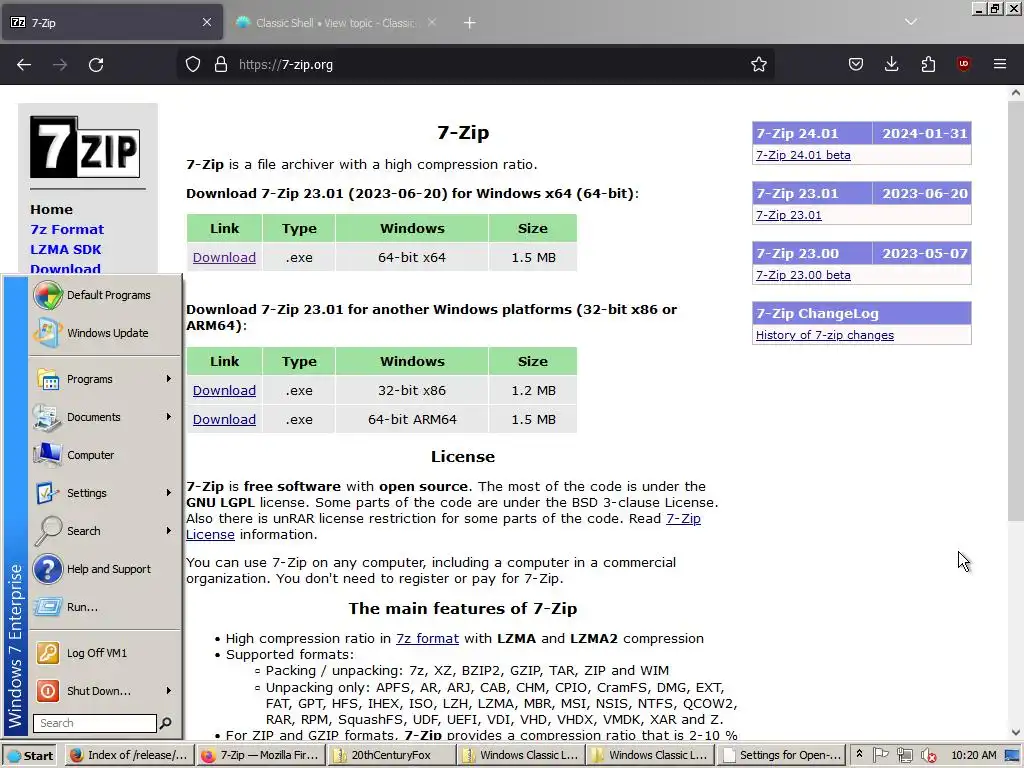Open muted volume tray icon
Screen dimensions: 1024x768
[928, 756]
